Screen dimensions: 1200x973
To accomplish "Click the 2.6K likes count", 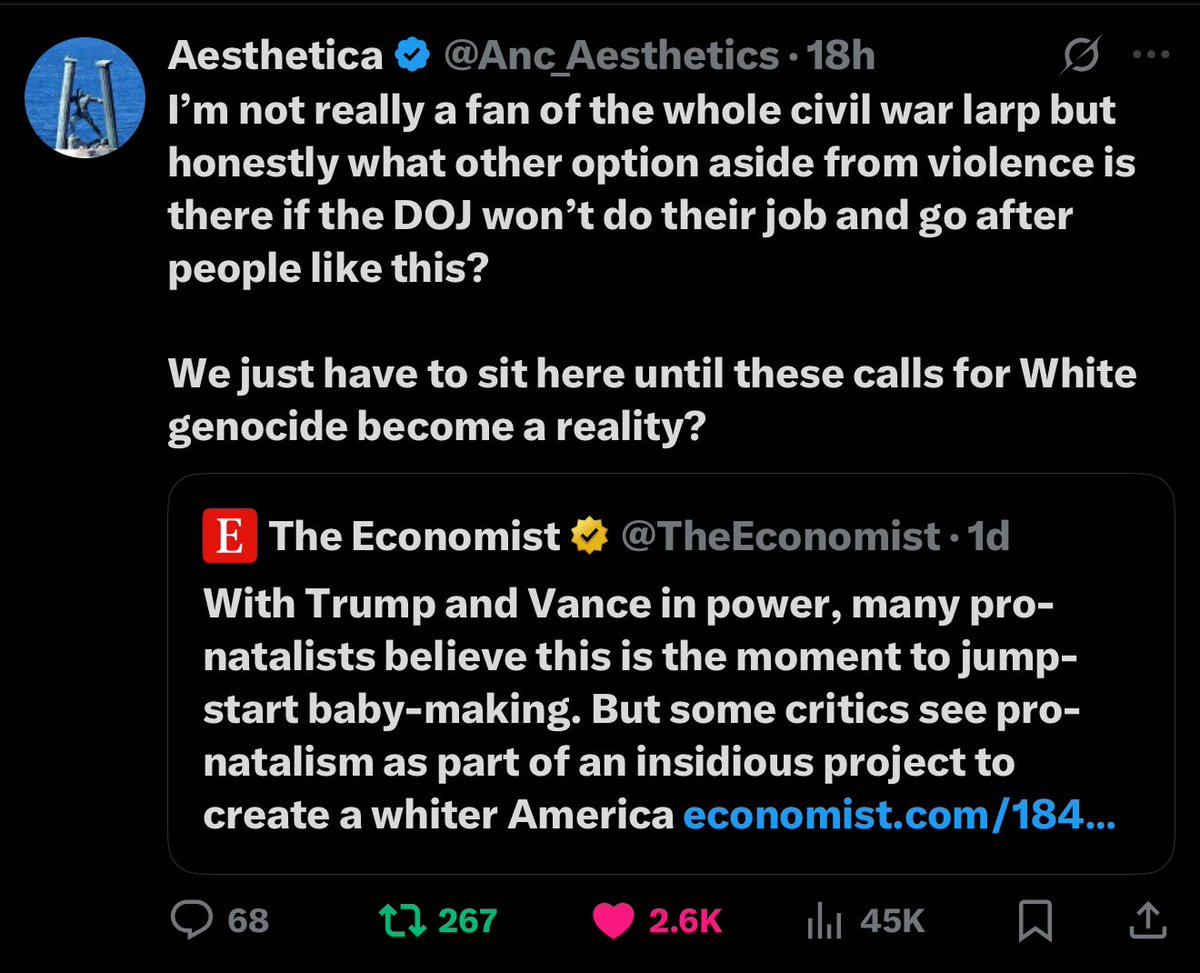I will coord(685,921).
